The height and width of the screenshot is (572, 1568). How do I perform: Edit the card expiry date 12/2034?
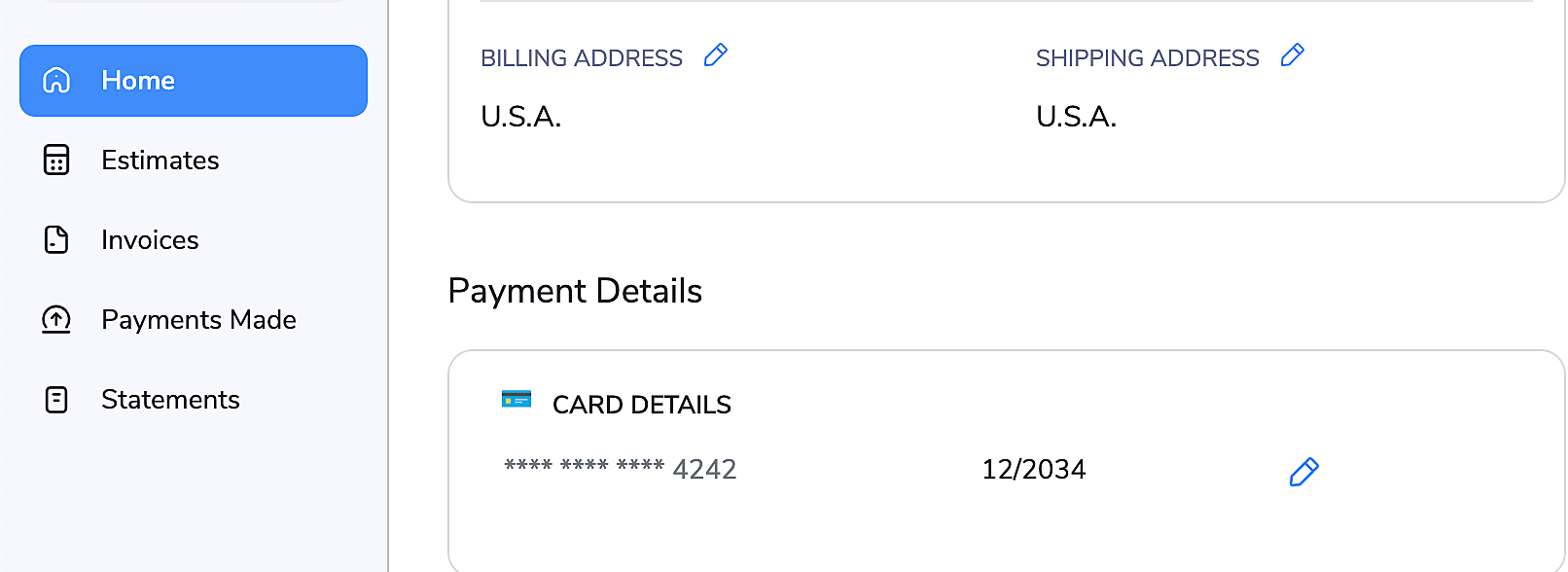point(1034,469)
